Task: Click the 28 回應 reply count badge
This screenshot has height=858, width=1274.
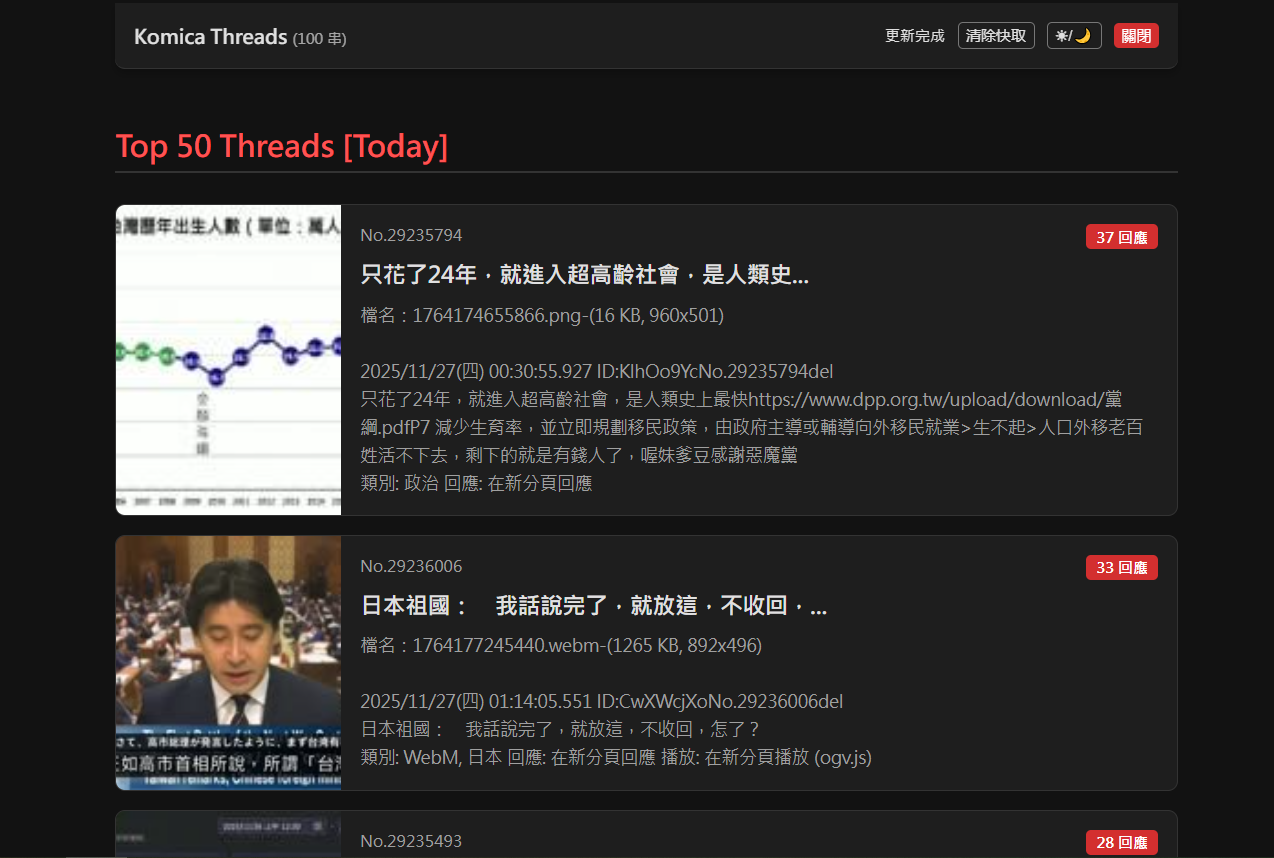Action: tap(1121, 842)
